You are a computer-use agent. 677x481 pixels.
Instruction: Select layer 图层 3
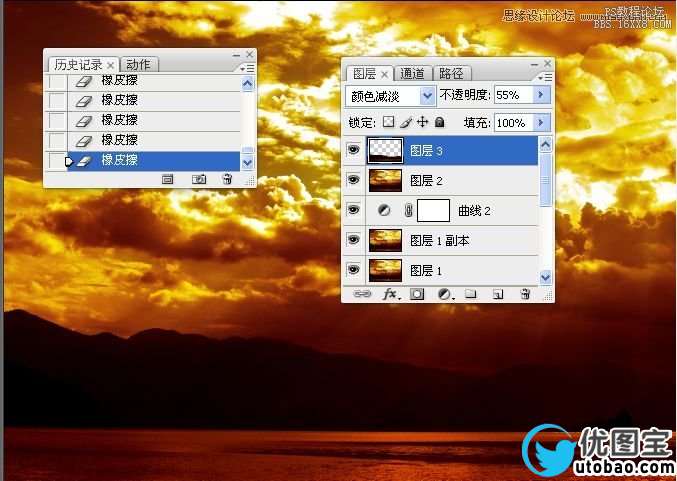click(x=452, y=150)
